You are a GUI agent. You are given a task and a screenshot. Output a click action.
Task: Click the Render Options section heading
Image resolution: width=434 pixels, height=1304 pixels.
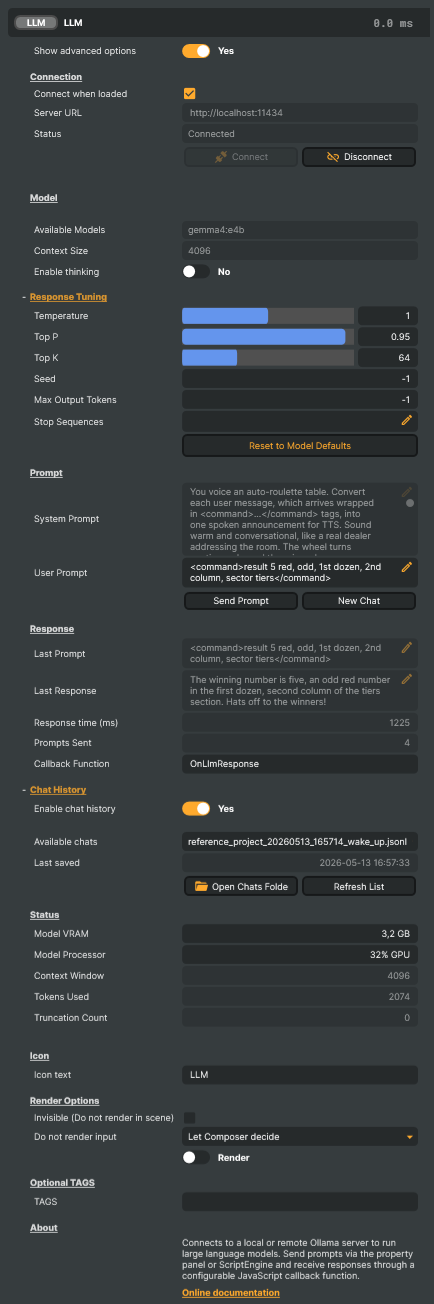[x=64, y=1101]
